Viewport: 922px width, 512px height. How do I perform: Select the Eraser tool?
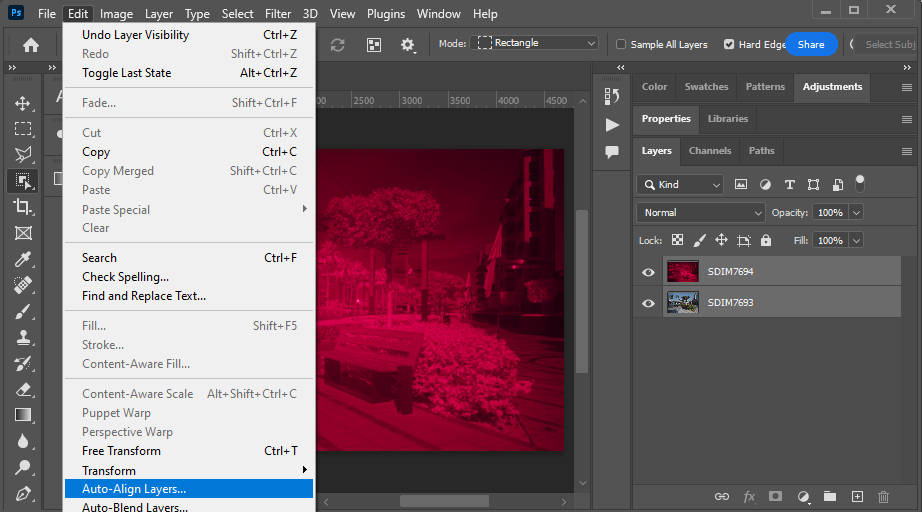tap(23, 389)
